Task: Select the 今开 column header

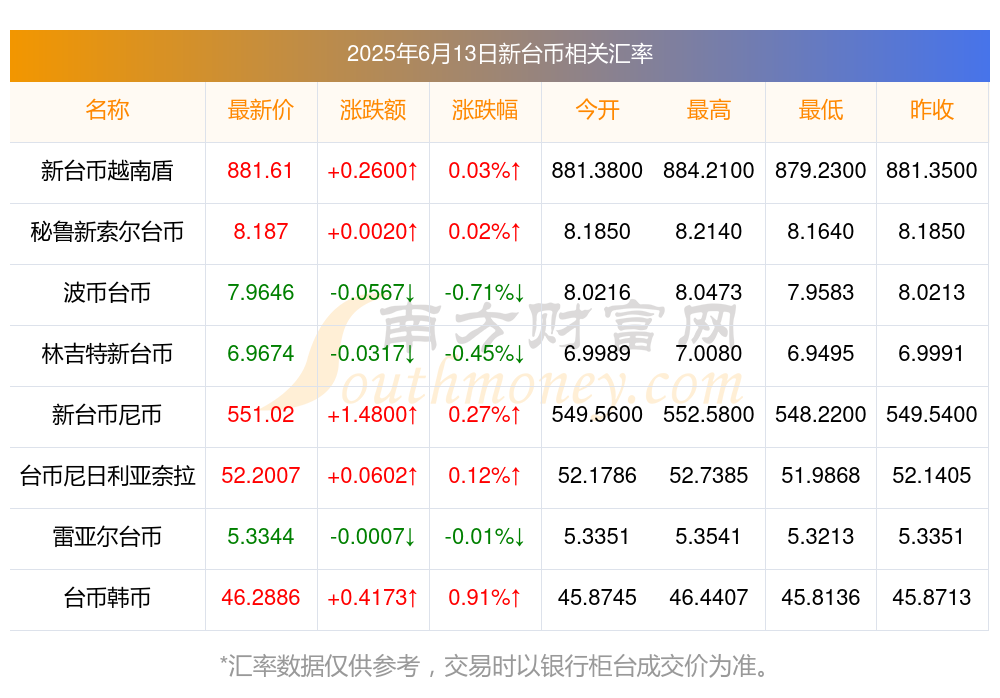Action: click(x=597, y=110)
